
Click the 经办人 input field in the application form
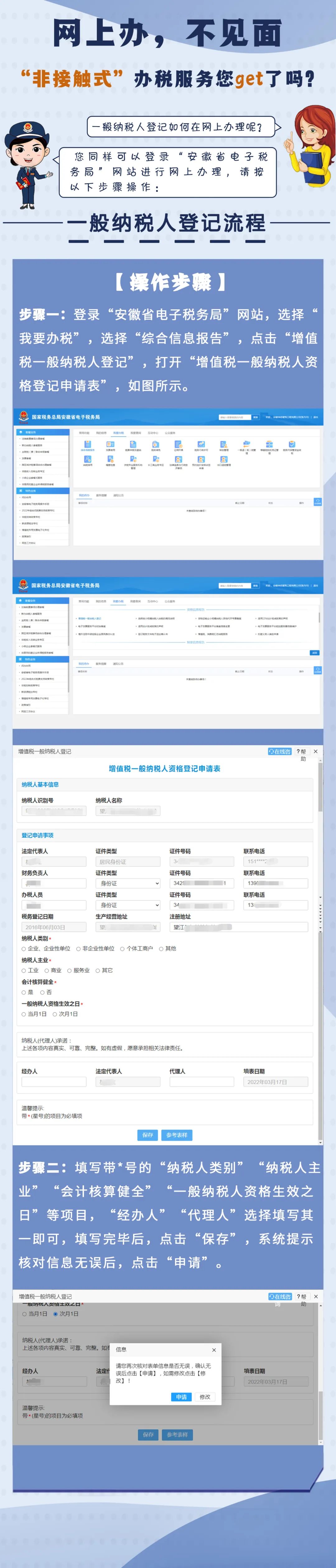click(x=54, y=1082)
